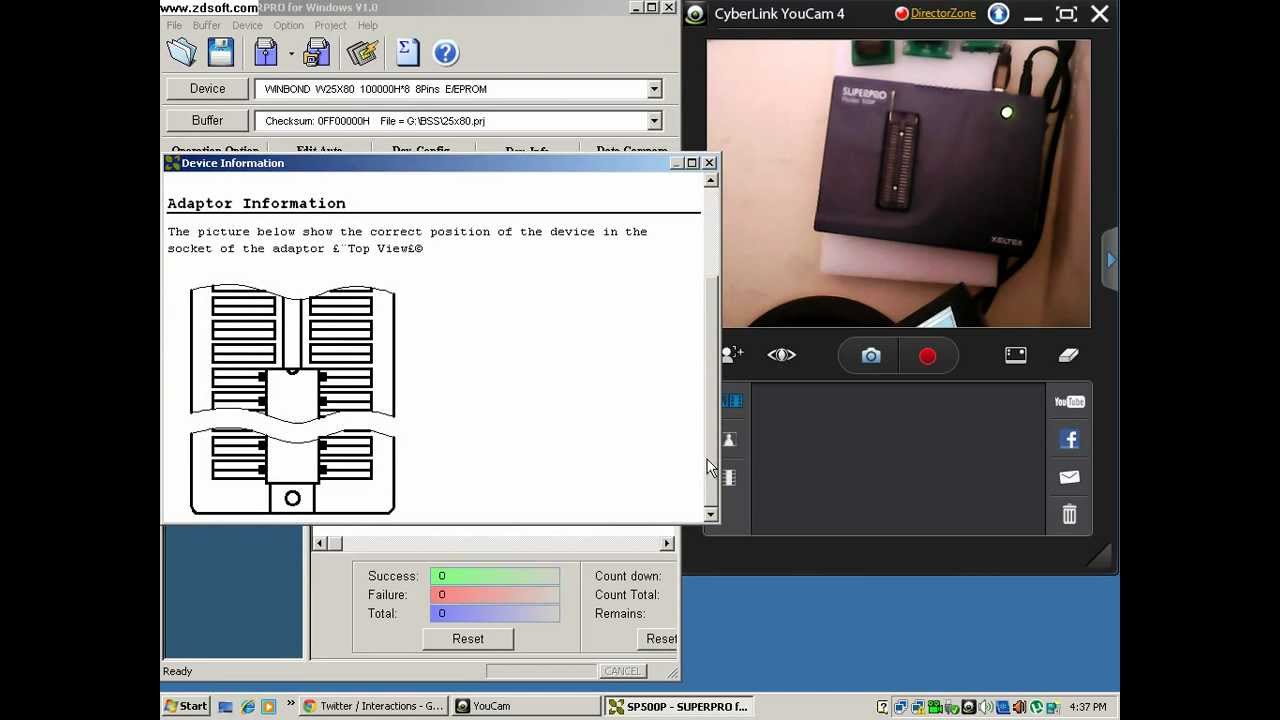Click Reset under the Success counters

(468, 639)
